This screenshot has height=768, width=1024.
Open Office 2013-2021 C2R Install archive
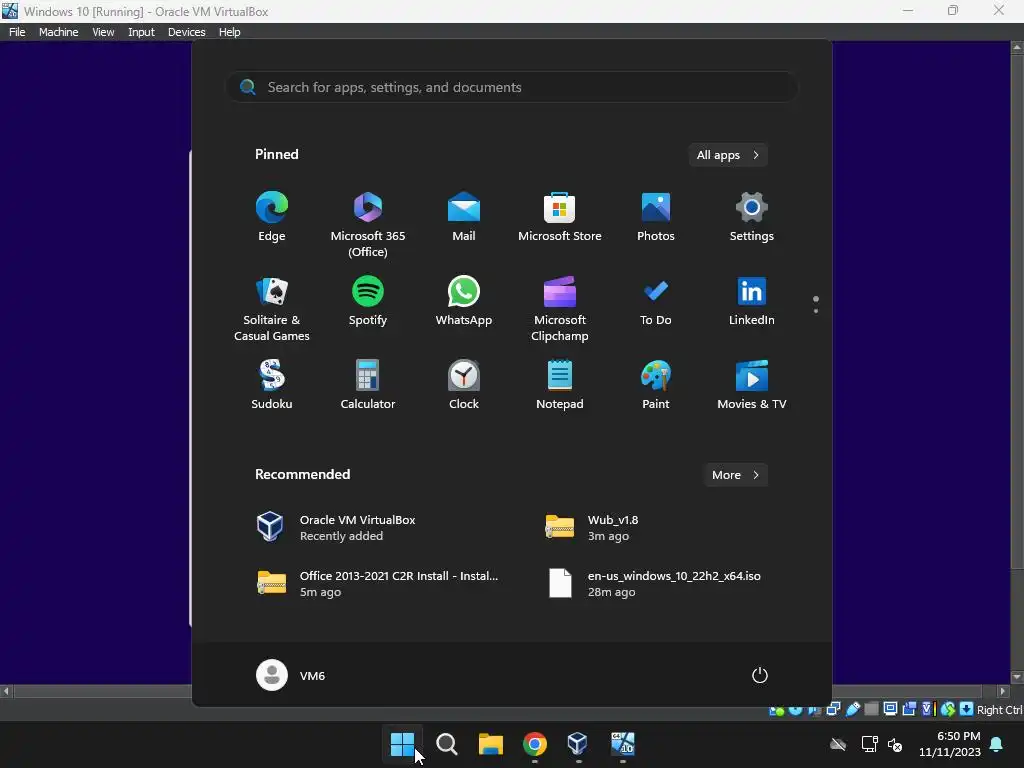point(379,584)
